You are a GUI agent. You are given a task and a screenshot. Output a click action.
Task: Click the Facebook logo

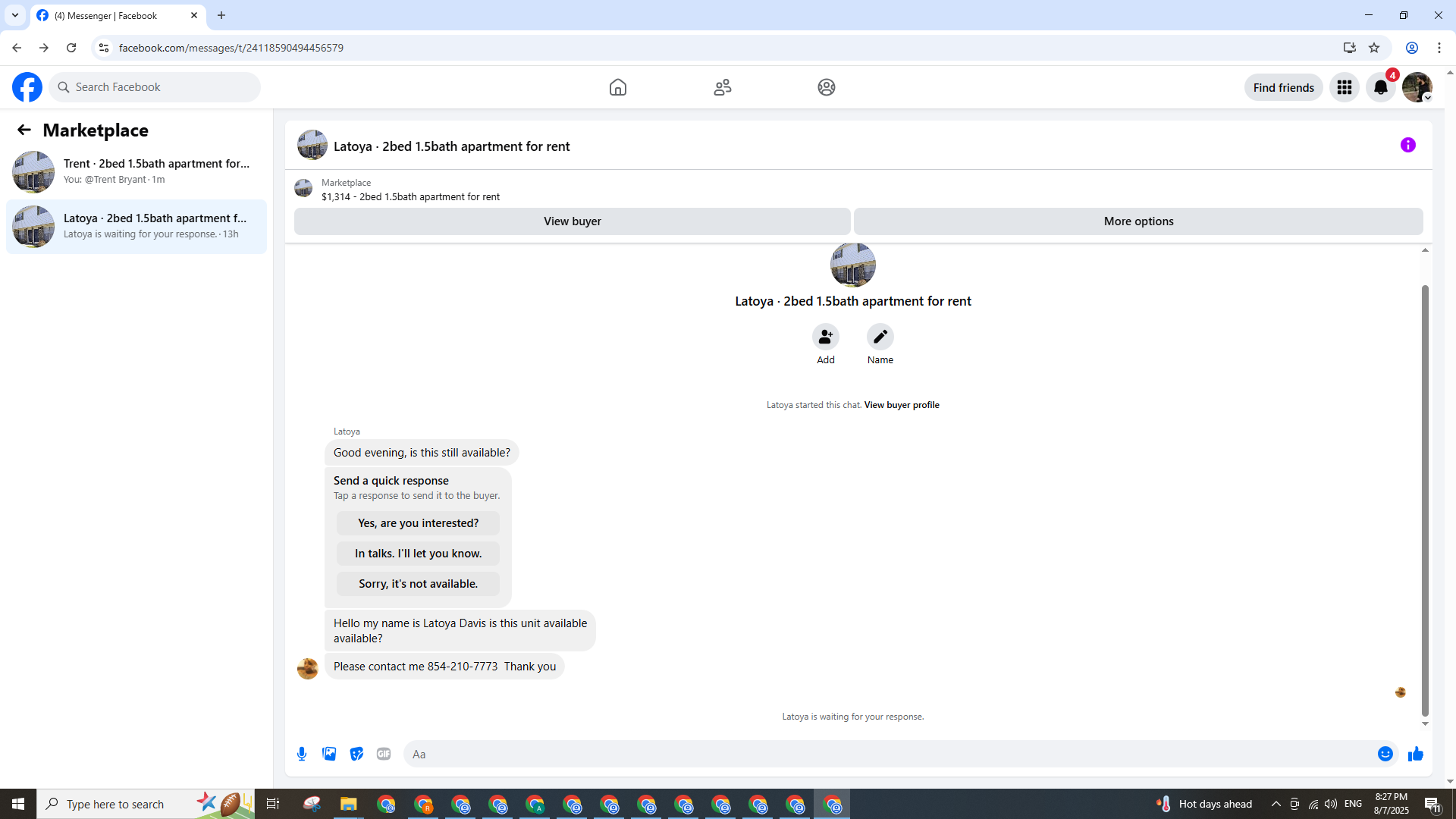coord(27,87)
